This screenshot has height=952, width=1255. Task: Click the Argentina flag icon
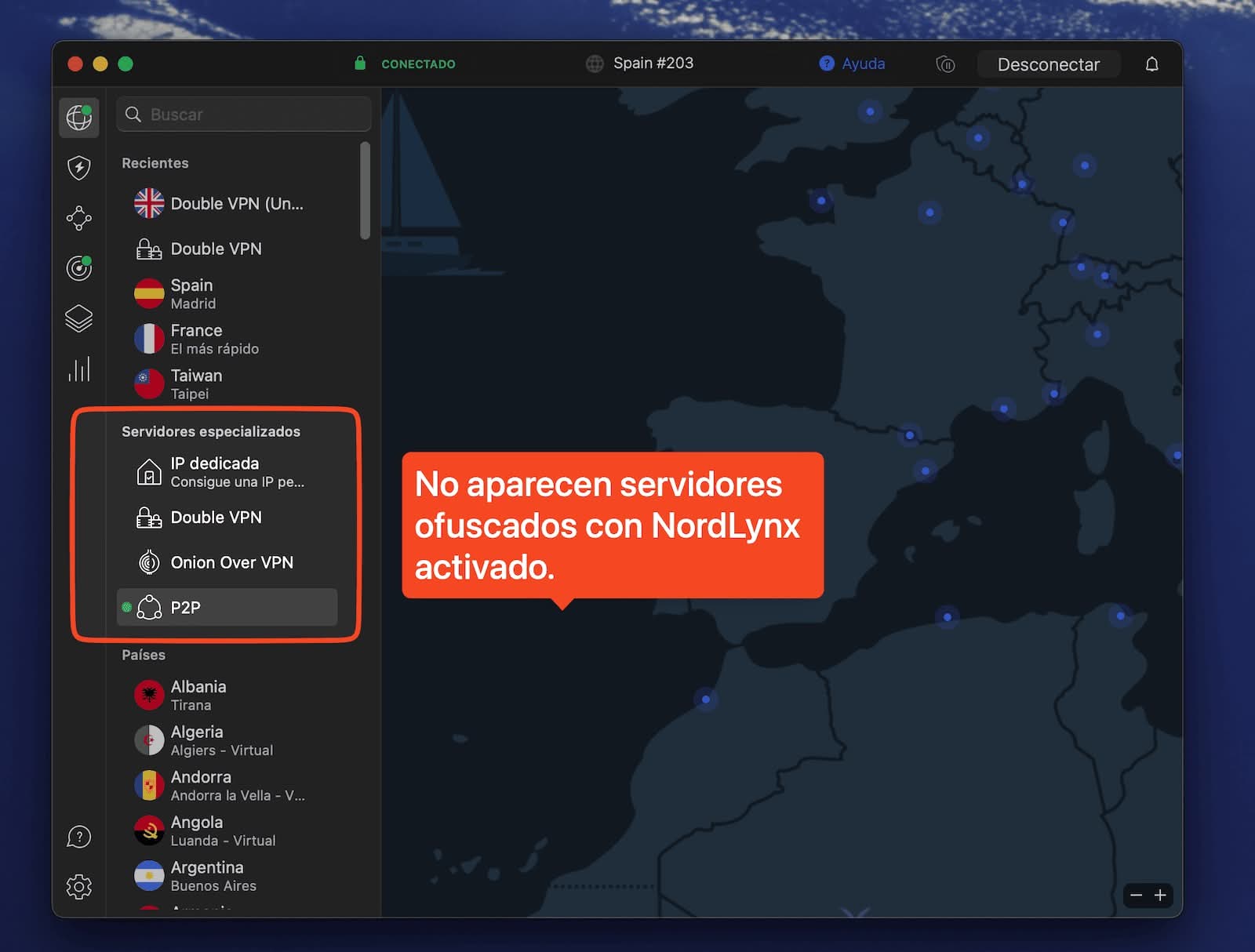tap(149, 876)
